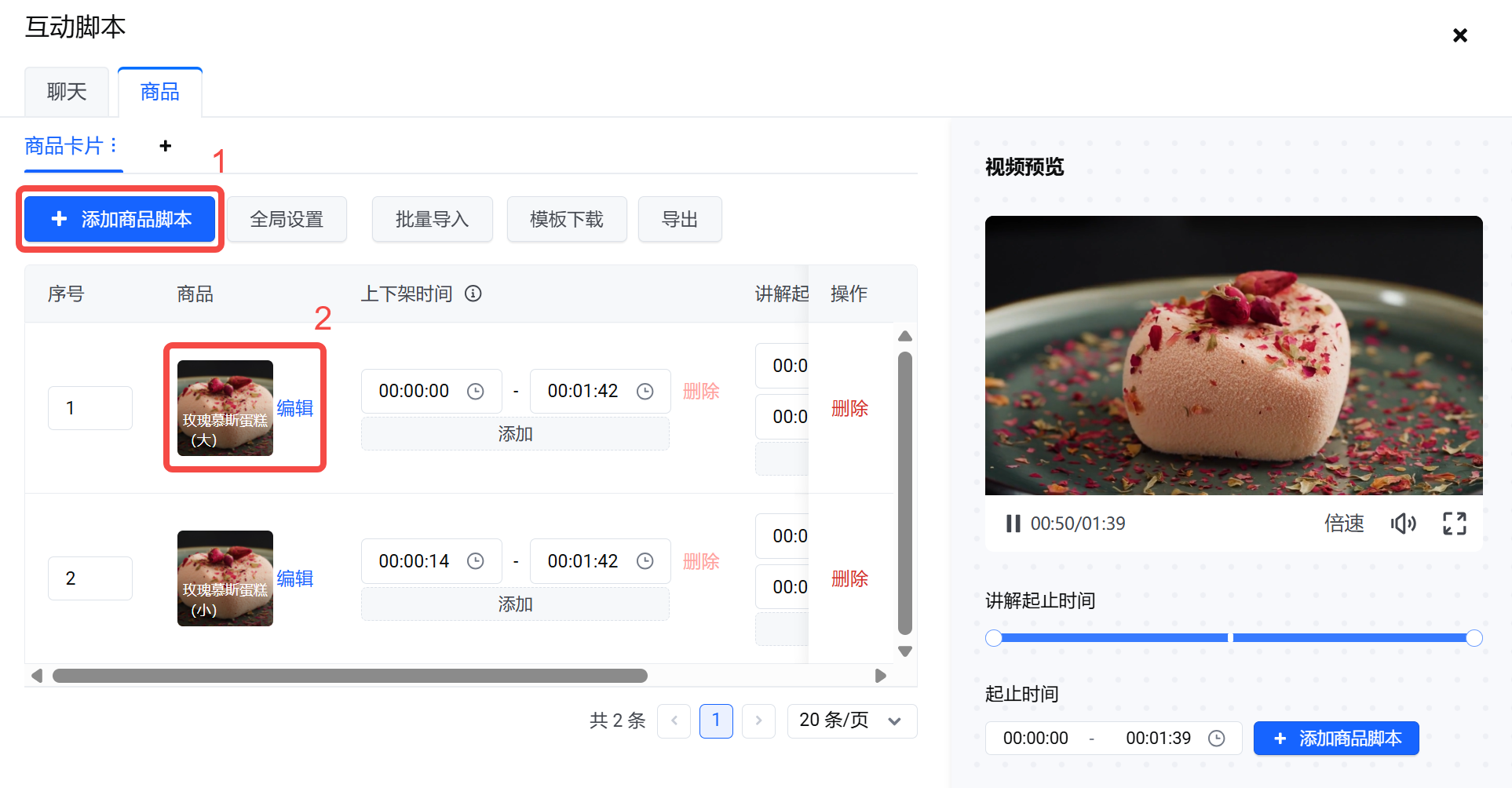Click the 上下架时间 column header

[x=407, y=294]
